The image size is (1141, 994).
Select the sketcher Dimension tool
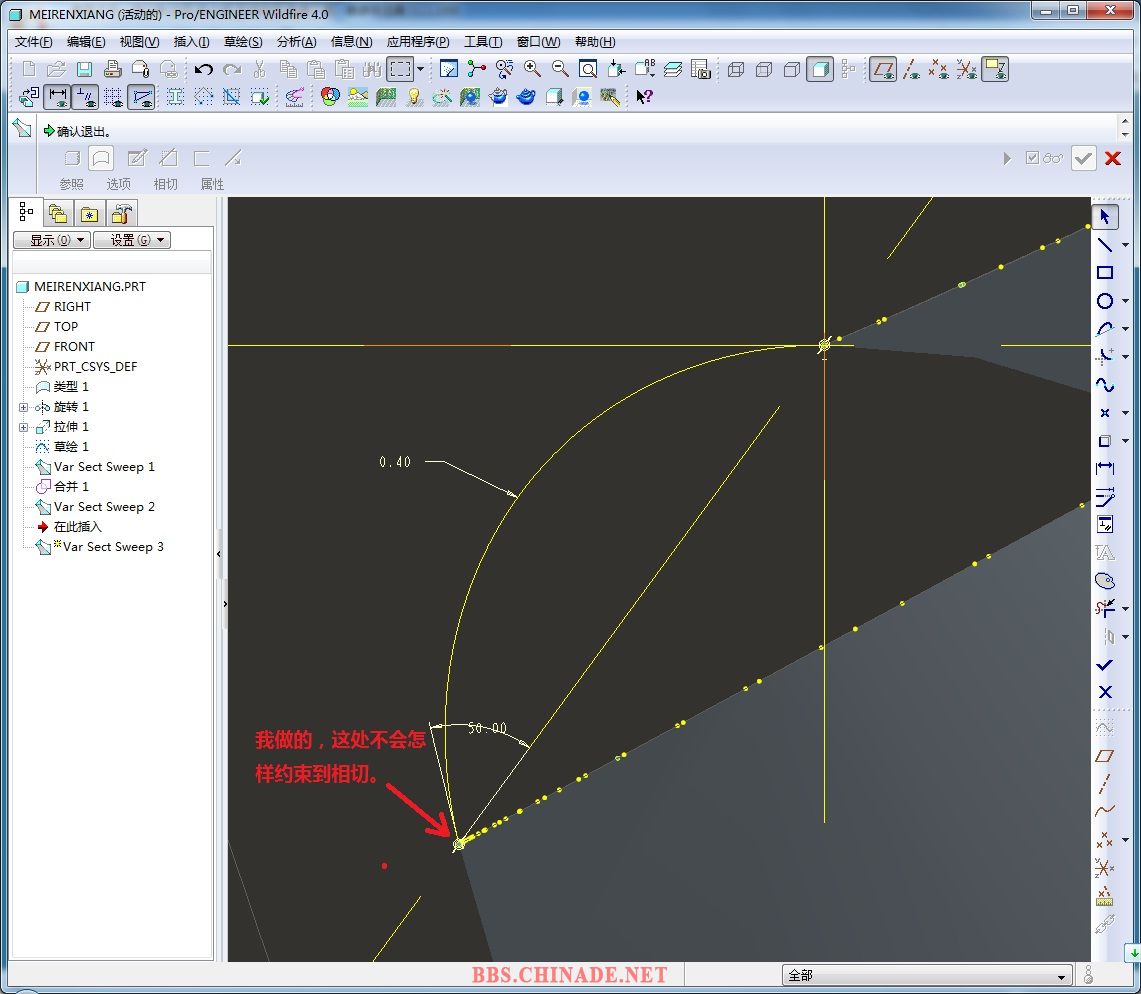coord(1105,468)
